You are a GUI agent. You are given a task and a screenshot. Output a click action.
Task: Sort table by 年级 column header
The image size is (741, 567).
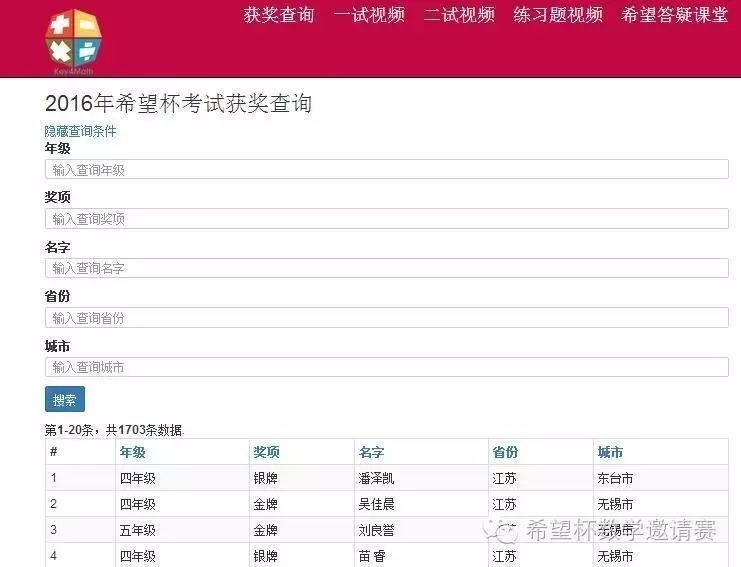pos(133,452)
